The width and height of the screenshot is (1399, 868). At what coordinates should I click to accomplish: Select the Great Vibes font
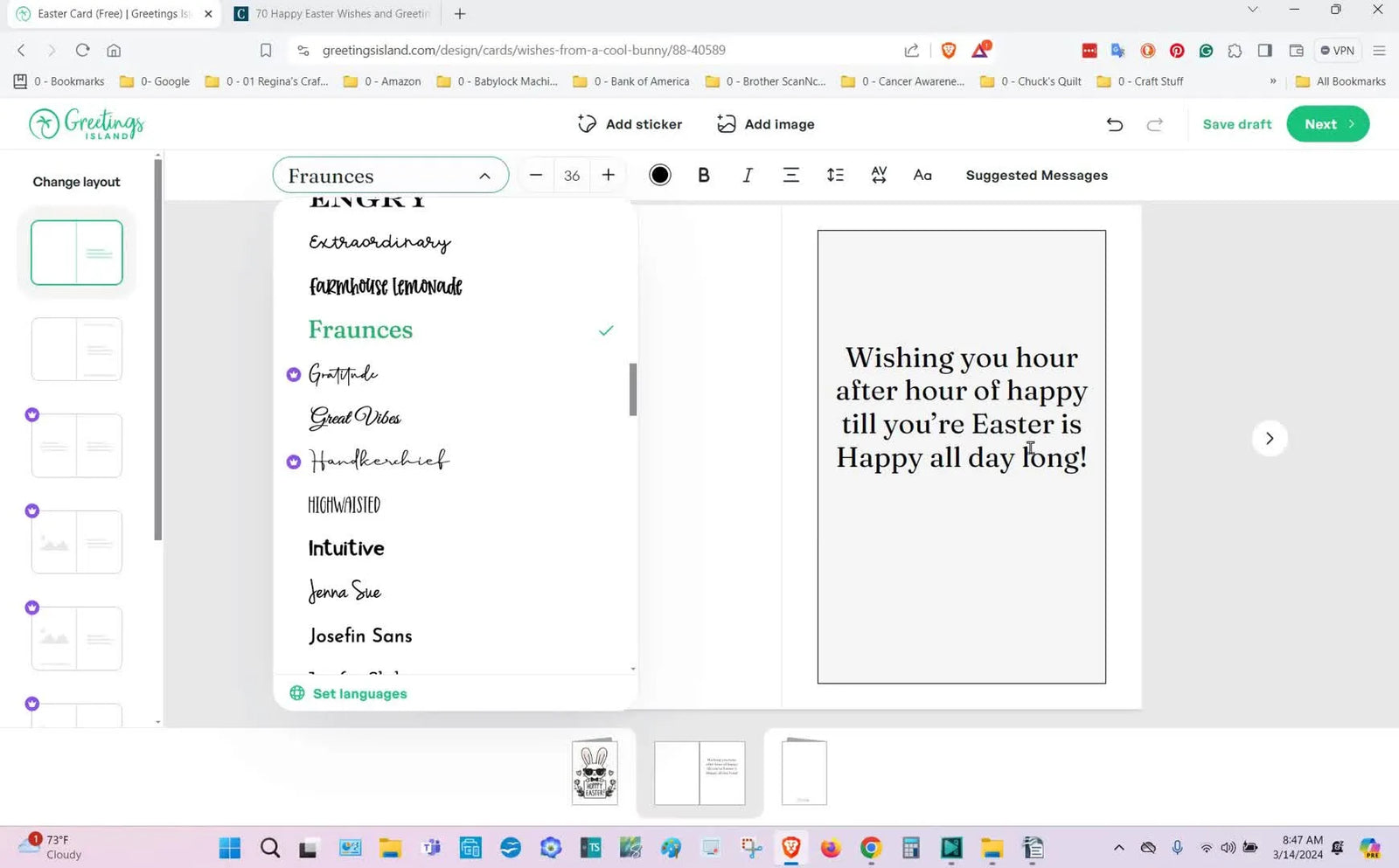(x=354, y=418)
